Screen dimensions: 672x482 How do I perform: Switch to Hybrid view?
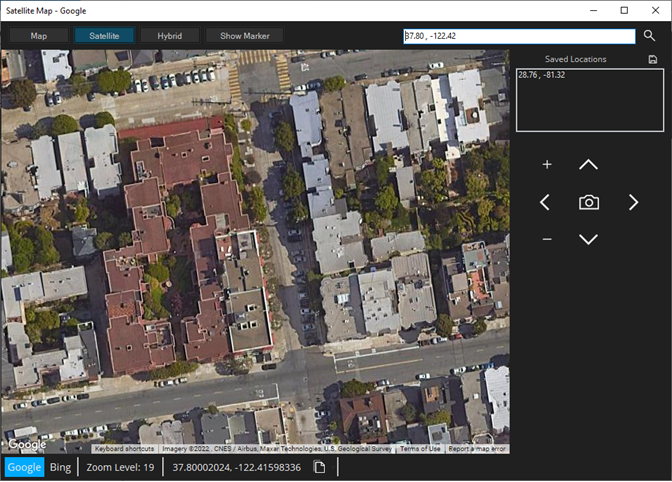(x=170, y=36)
